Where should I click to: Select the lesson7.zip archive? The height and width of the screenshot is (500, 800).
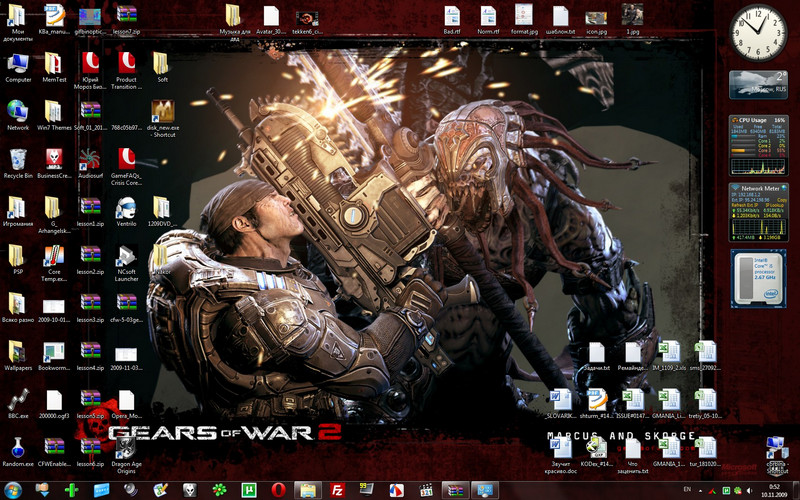[126, 20]
